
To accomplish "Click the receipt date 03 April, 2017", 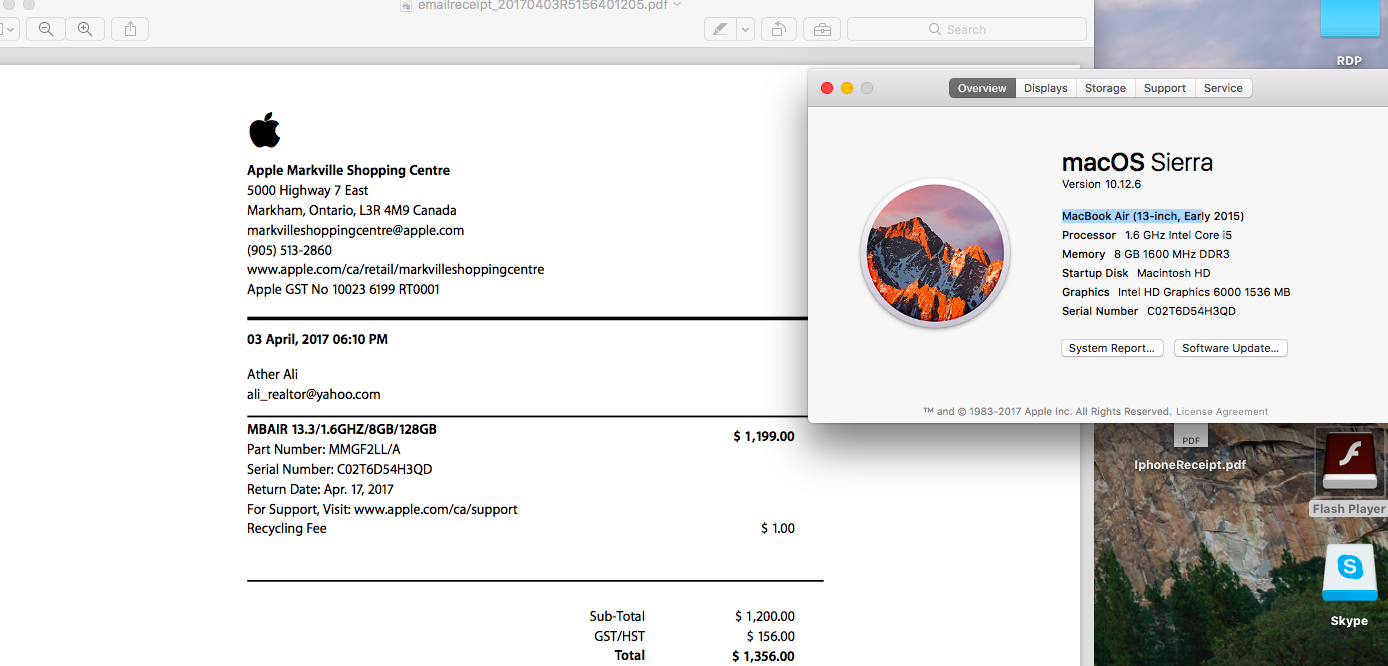I will [x=318, y=340].
